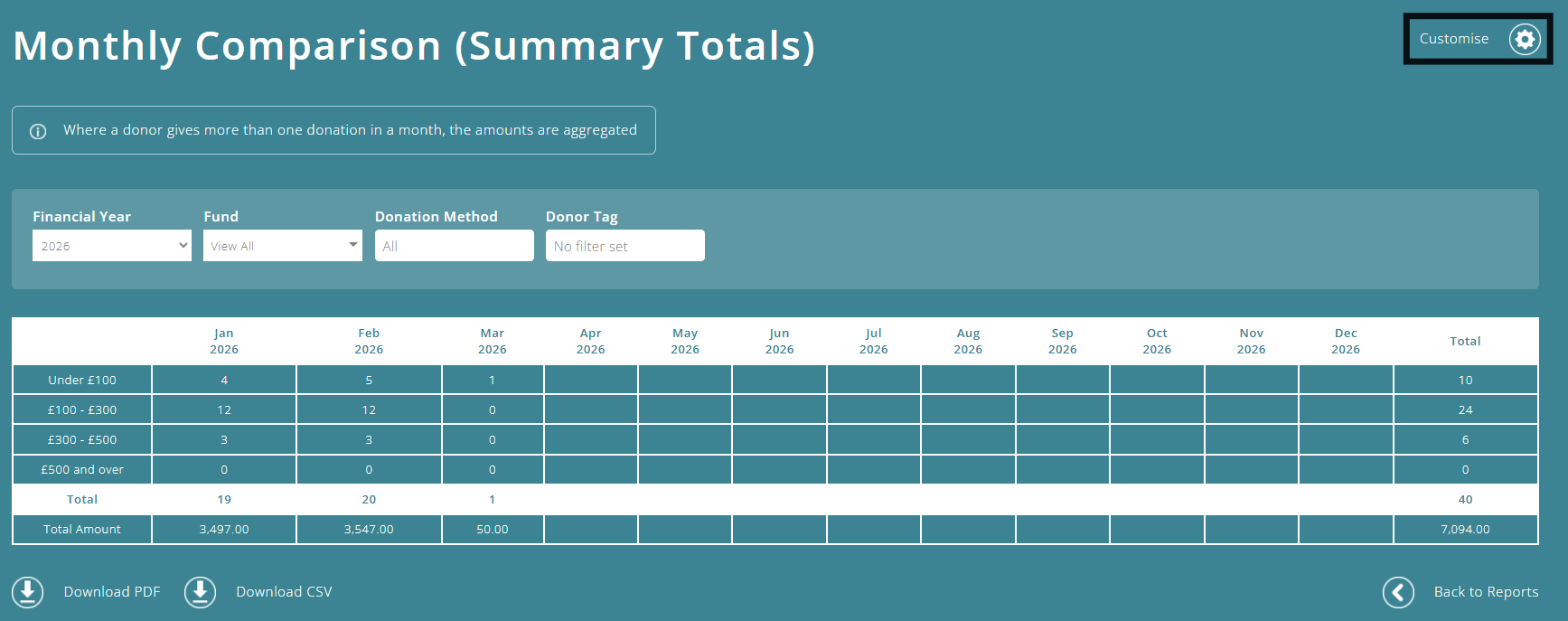Click the £100 - £300 January value 12
This screenshot has height=621, width=1568.
coord(224,410)
